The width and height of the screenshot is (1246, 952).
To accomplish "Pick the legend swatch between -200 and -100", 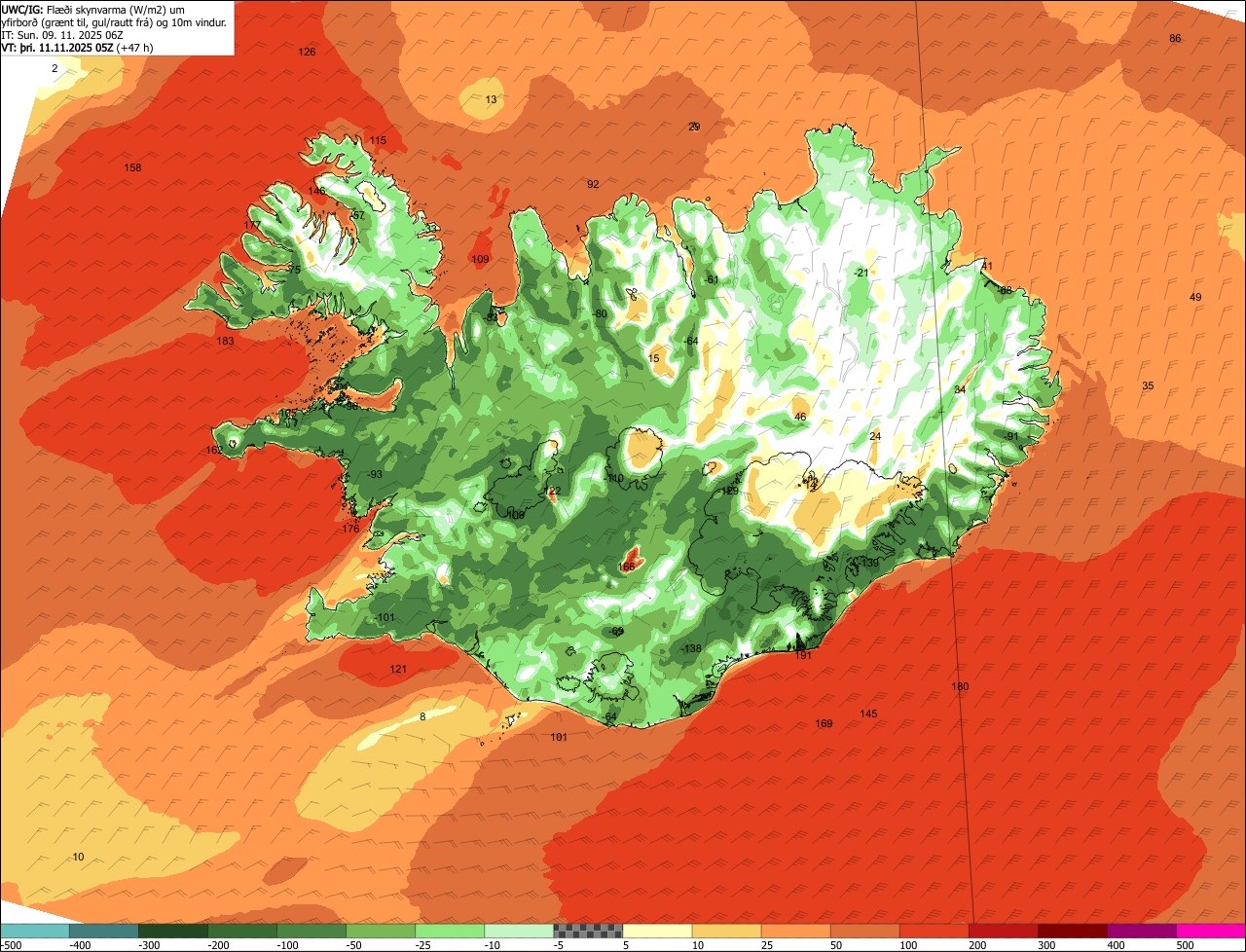I will tap(242, 931).
